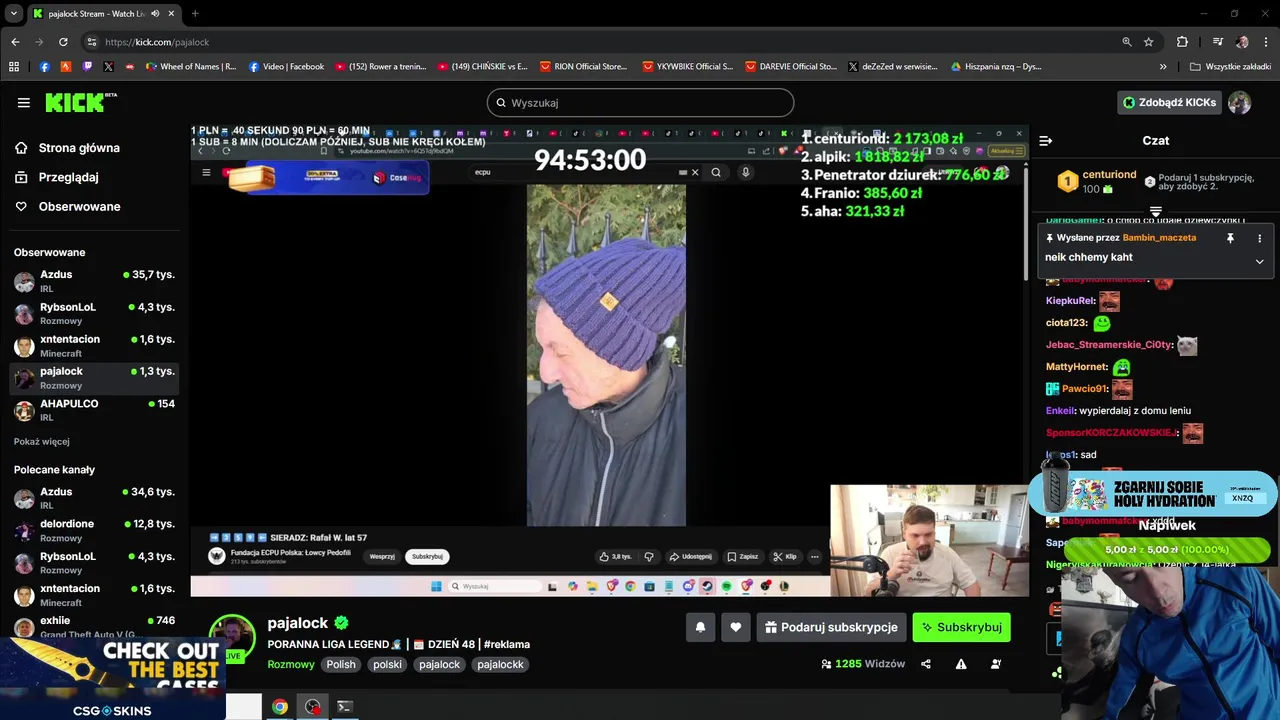
Task: Collapse the chat panel with arrow icon
Action: pos(1045,141)
